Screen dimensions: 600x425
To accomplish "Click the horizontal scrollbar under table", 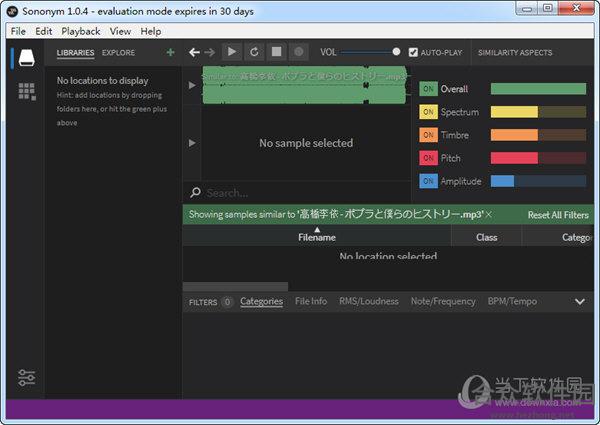I will click(x=235, y=287).
